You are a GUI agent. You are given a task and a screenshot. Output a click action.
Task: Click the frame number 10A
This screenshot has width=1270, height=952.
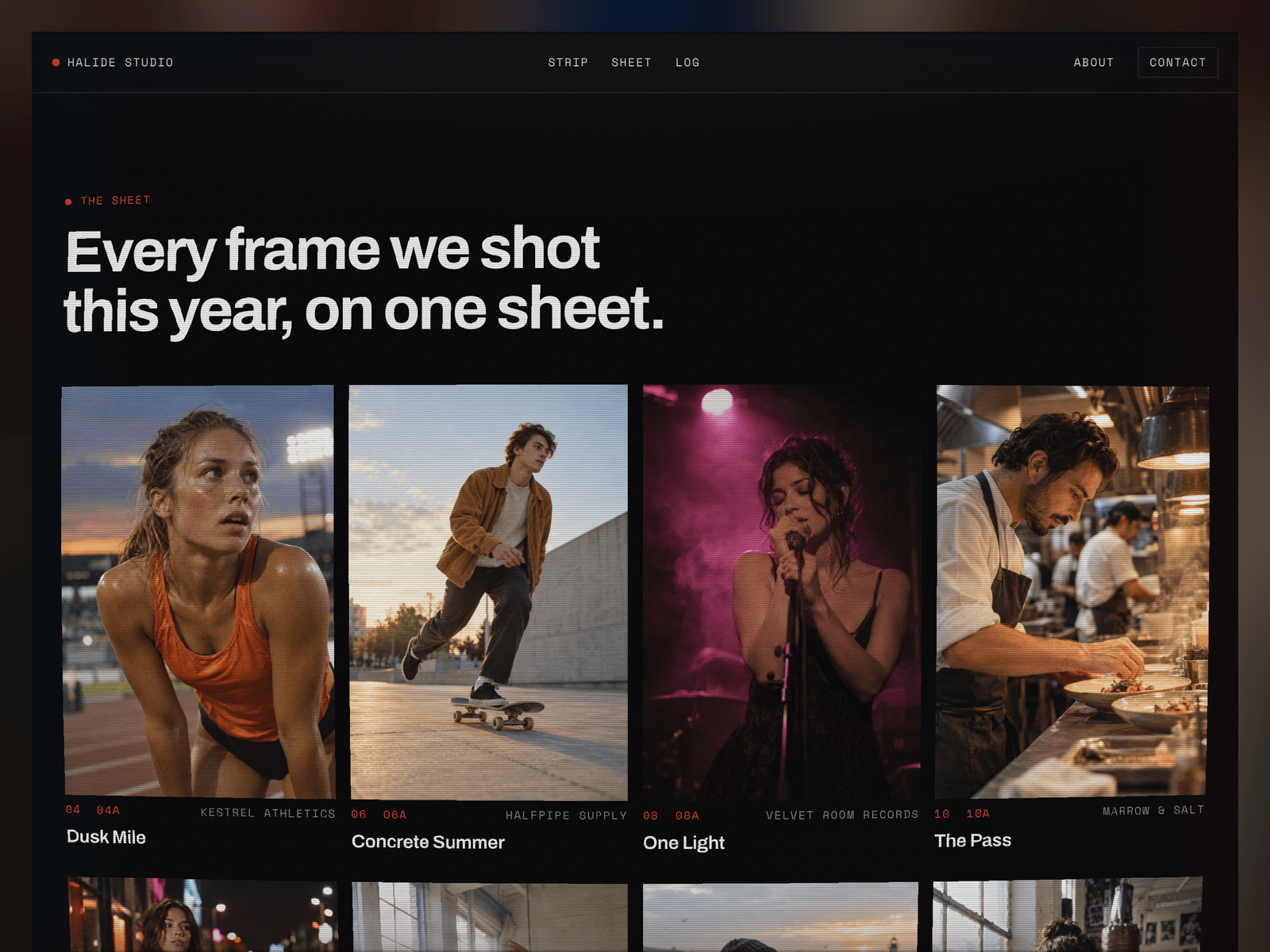point(978,813)
